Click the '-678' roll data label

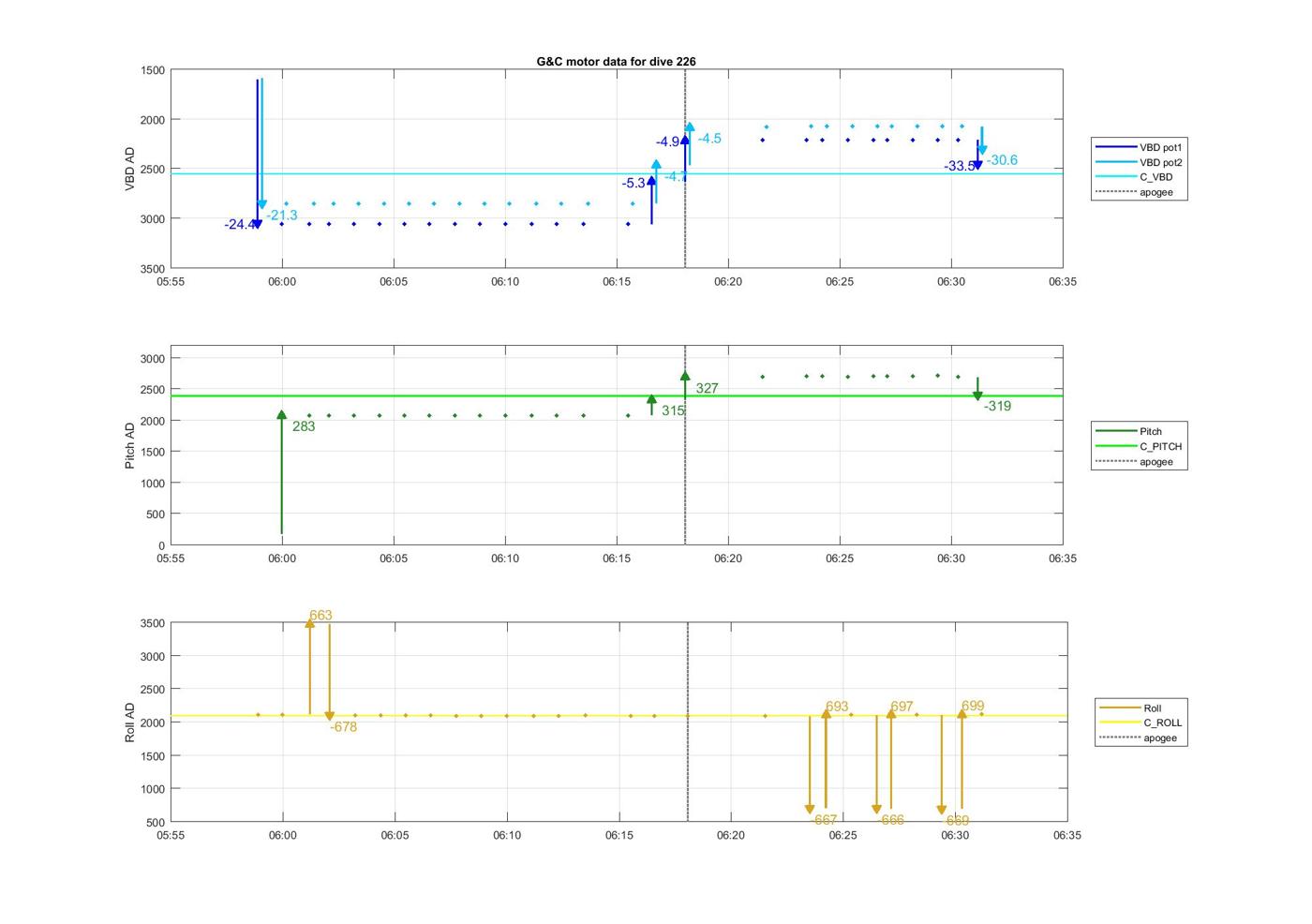click(343, 727)
